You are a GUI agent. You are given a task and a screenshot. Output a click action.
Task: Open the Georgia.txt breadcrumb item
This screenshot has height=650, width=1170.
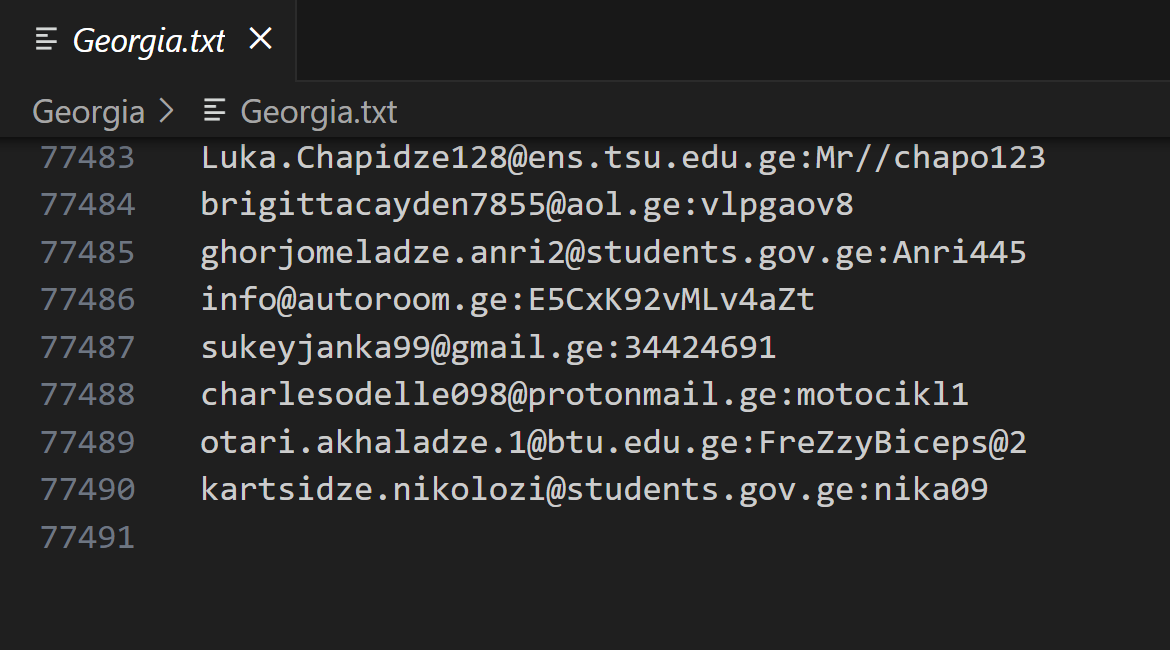click(x=318, y=112)
